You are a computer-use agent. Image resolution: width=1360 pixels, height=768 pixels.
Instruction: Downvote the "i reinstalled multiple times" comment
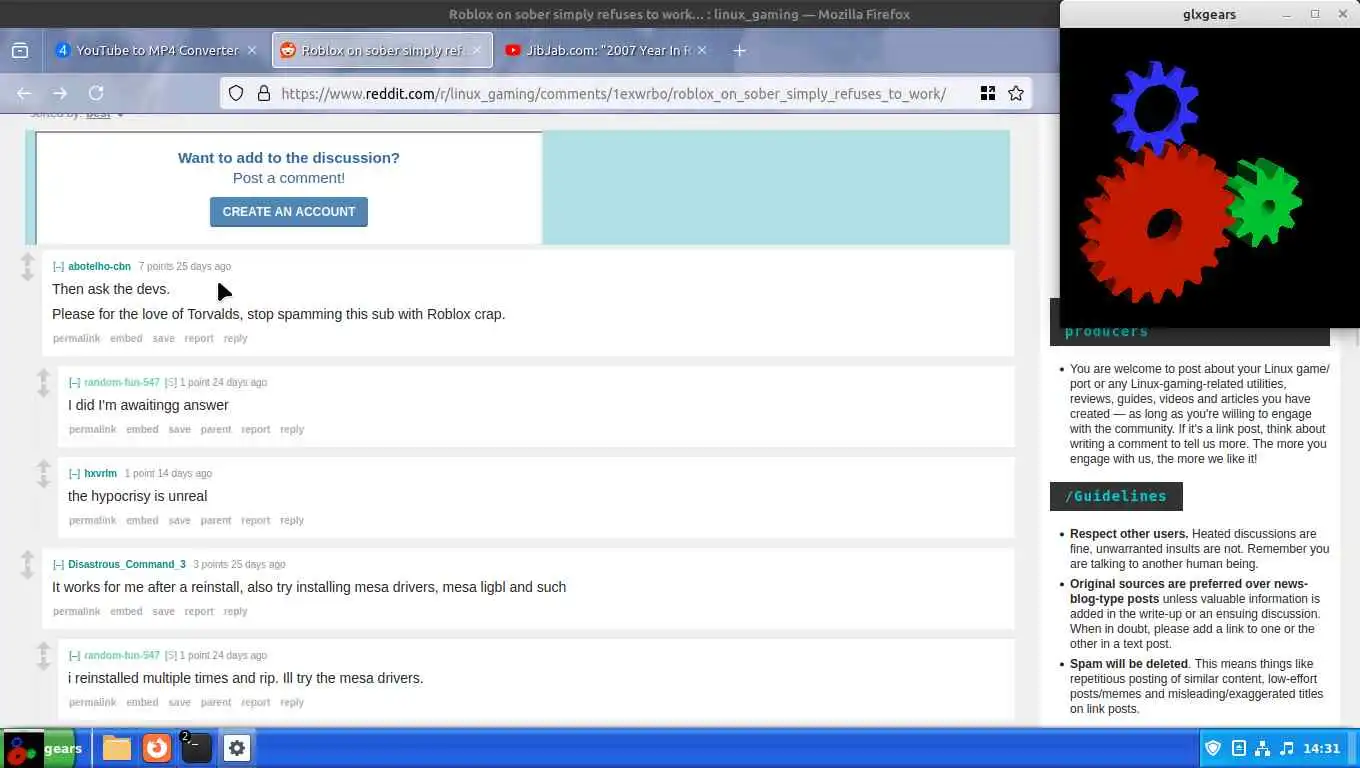[44, 663]
